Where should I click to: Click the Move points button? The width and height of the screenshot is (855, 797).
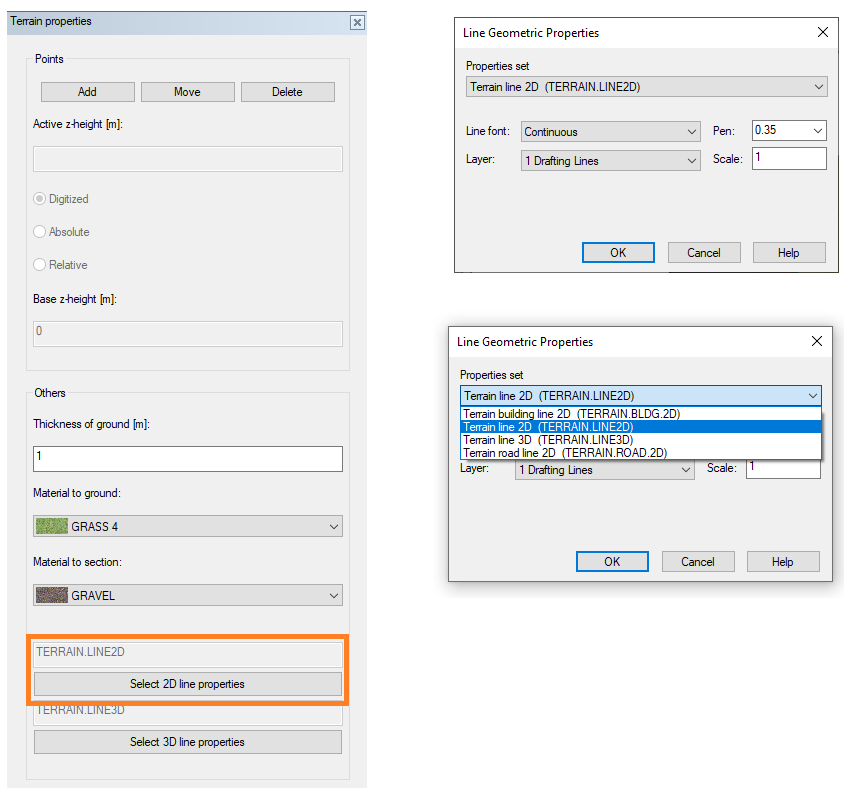(x=187, y=92)
